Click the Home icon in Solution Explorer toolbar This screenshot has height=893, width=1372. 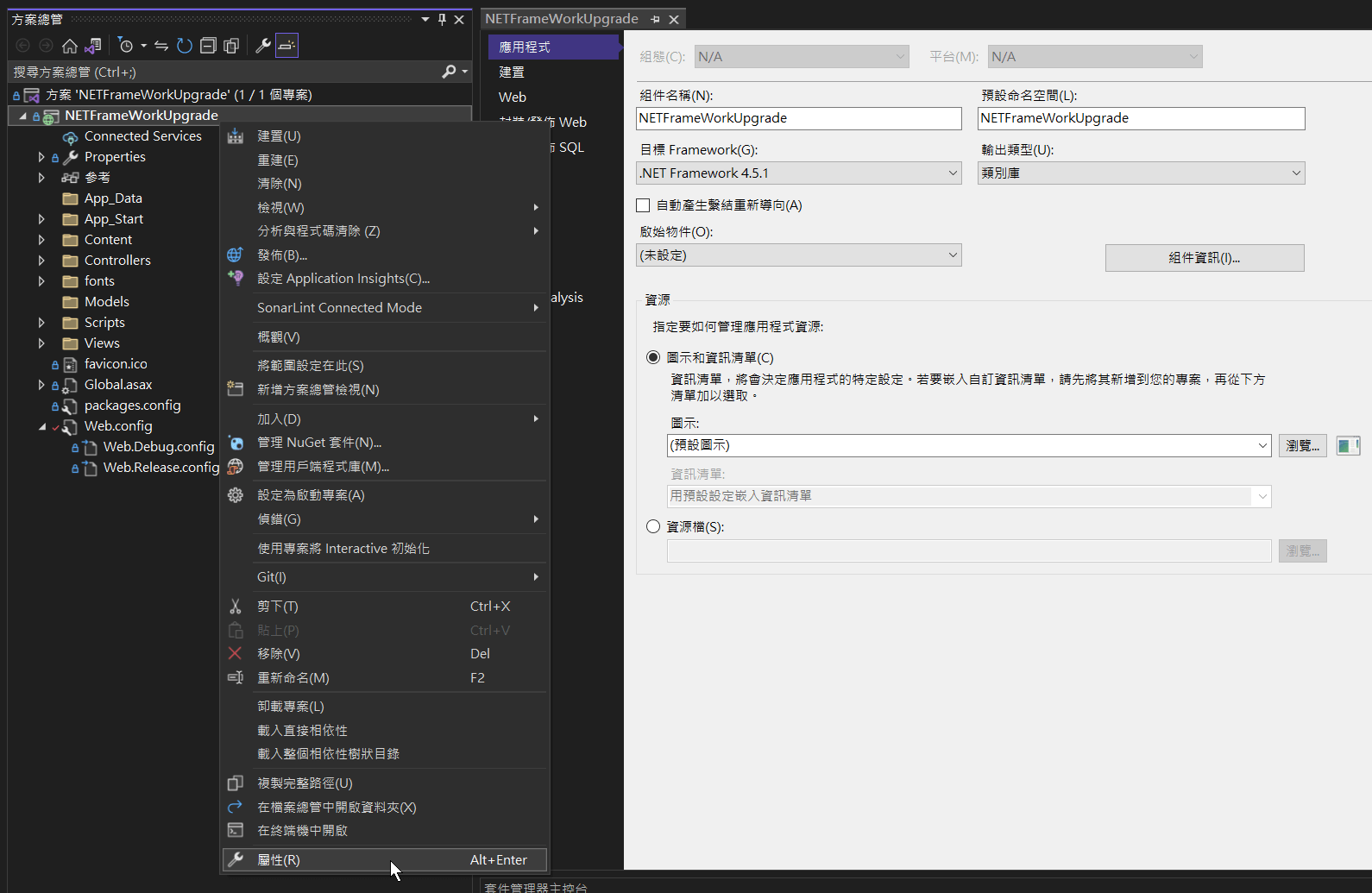(70, 46)
